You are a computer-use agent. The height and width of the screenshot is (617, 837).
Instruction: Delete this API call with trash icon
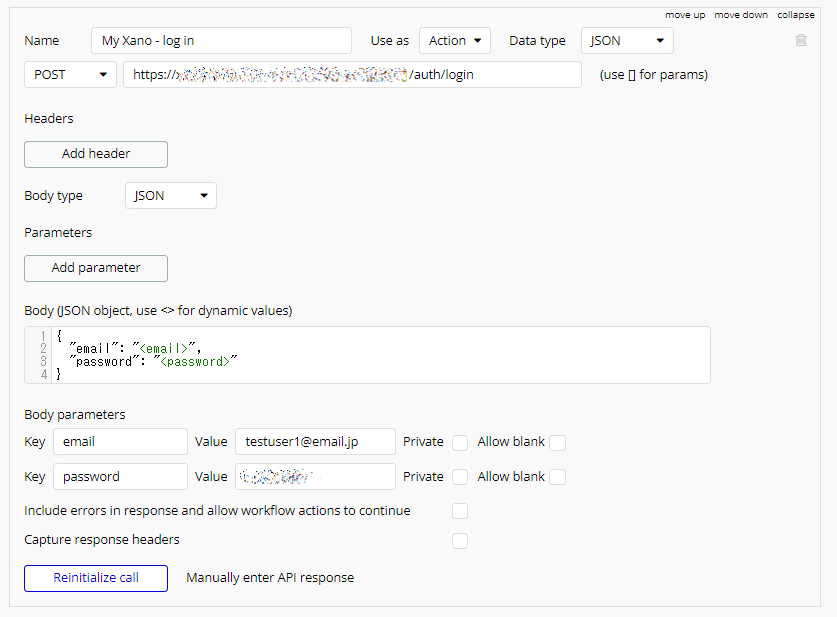(800, 41)
